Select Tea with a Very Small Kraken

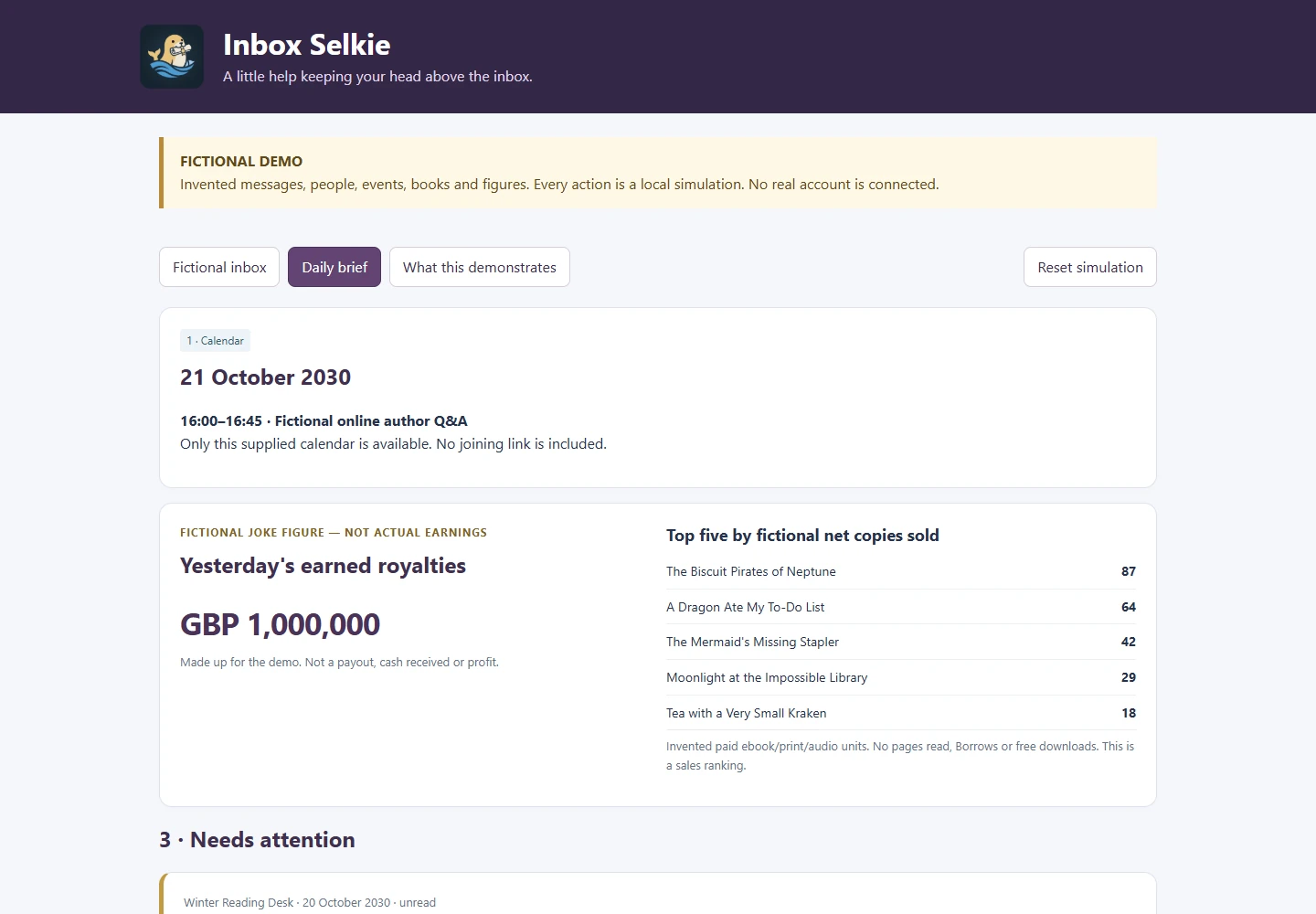747,713
